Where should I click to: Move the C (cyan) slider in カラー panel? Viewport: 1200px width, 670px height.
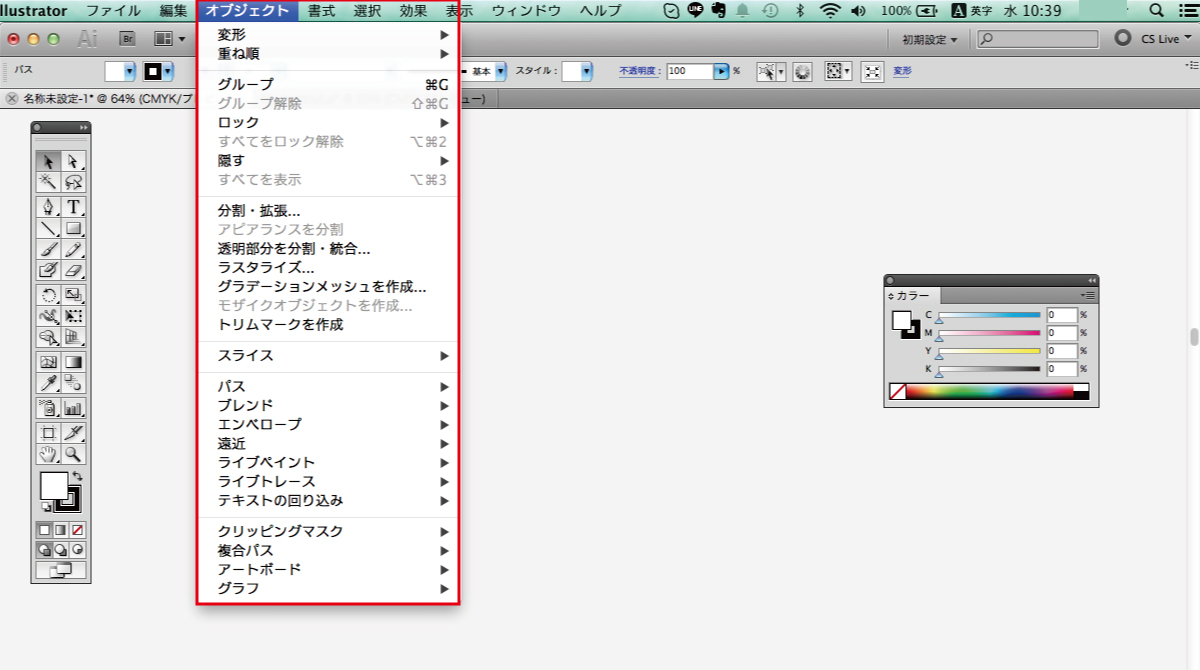tap(939, 321)
